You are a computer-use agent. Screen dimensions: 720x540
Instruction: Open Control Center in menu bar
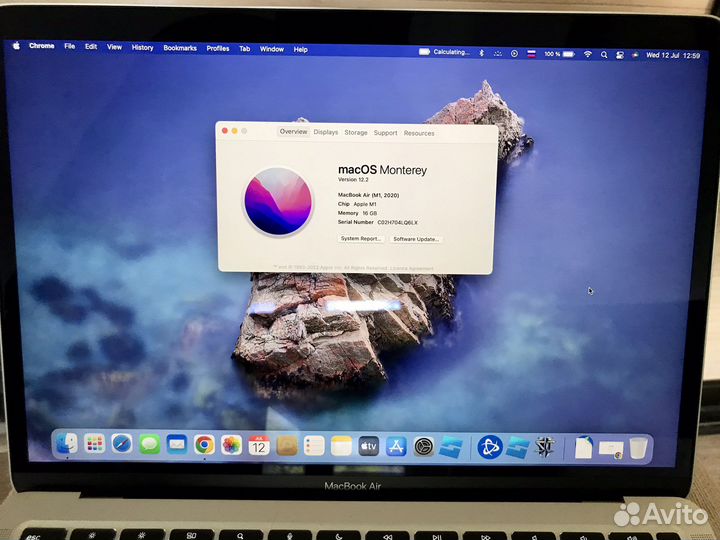620,55
